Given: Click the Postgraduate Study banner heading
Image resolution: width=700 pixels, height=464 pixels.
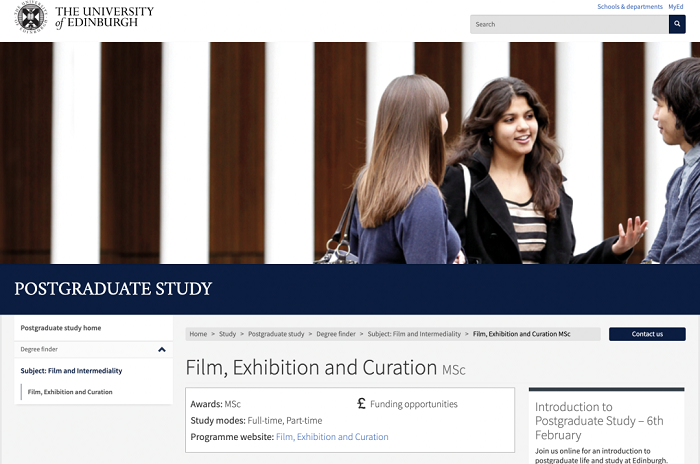Looking at the screenshot, I should pos(113,288).
